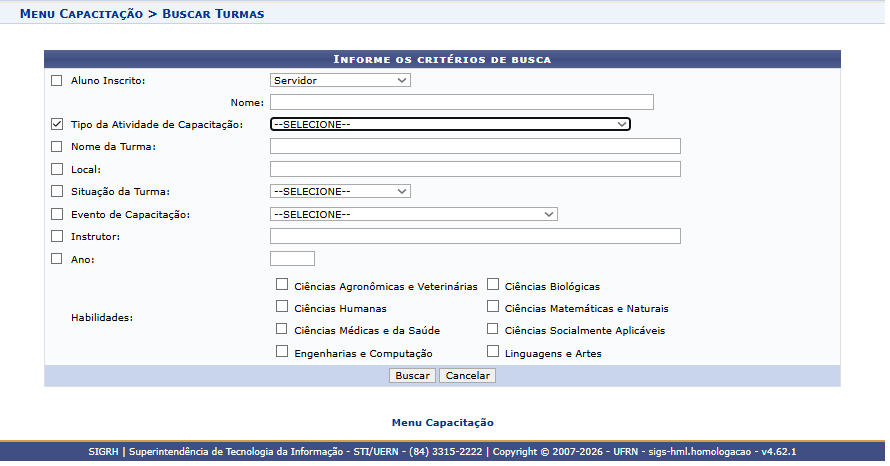
Task: Focus the Ano input box
Action: click(292, 259)
